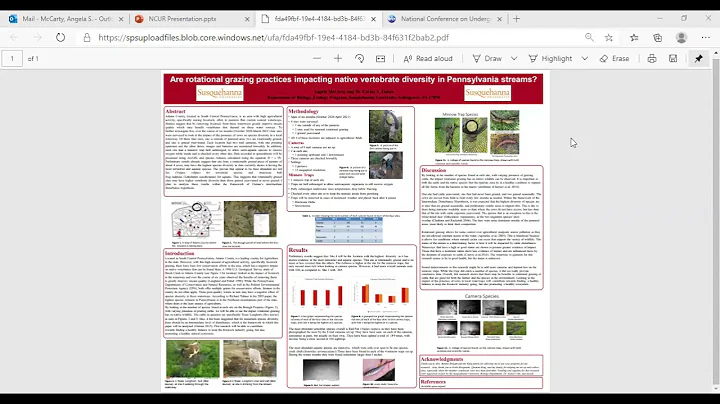720x404 pixels.
Task: Rotate the PDF page
Action: pos(360,59)
